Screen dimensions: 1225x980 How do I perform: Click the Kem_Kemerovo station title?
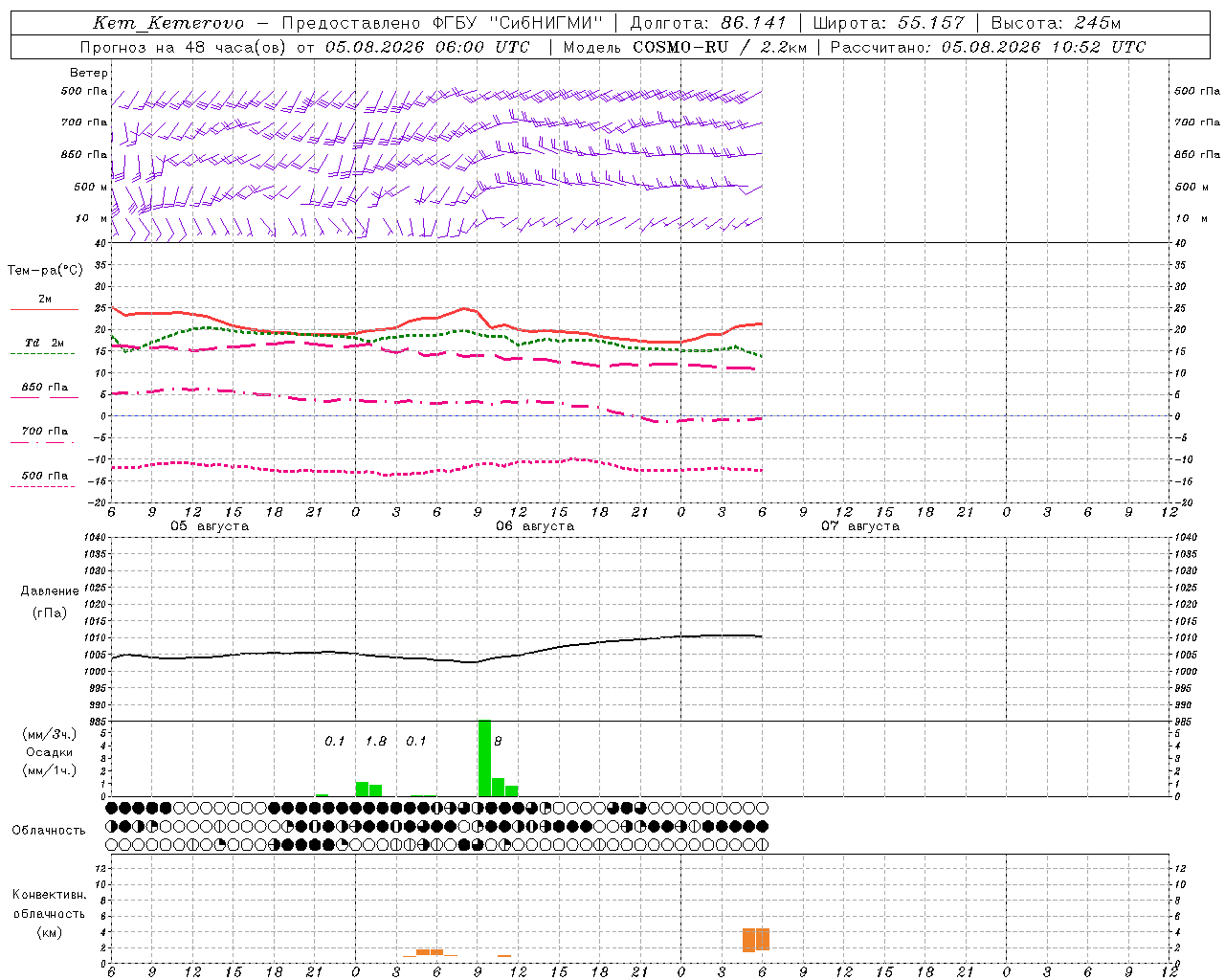pos(168,23)
